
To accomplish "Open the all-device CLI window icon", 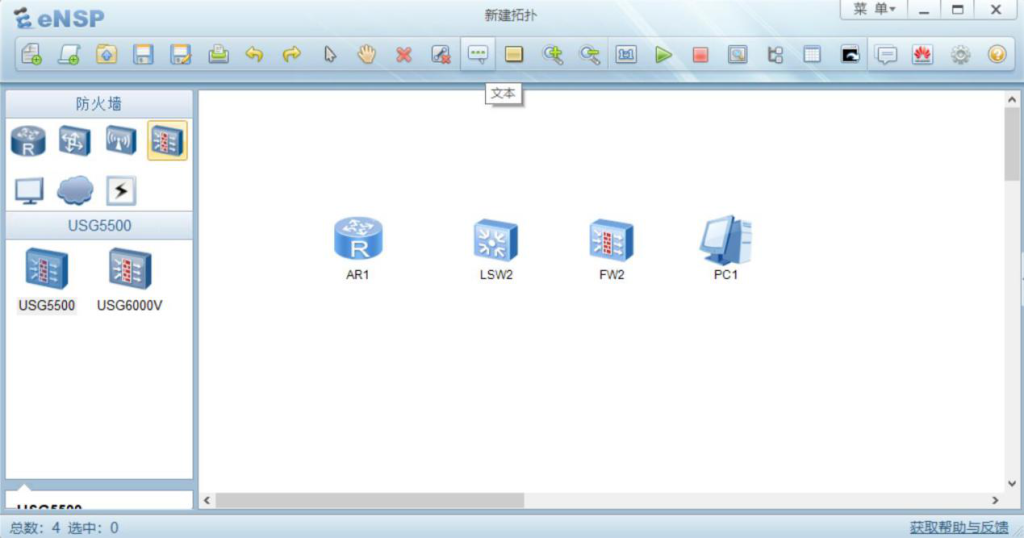I will 850,54.
